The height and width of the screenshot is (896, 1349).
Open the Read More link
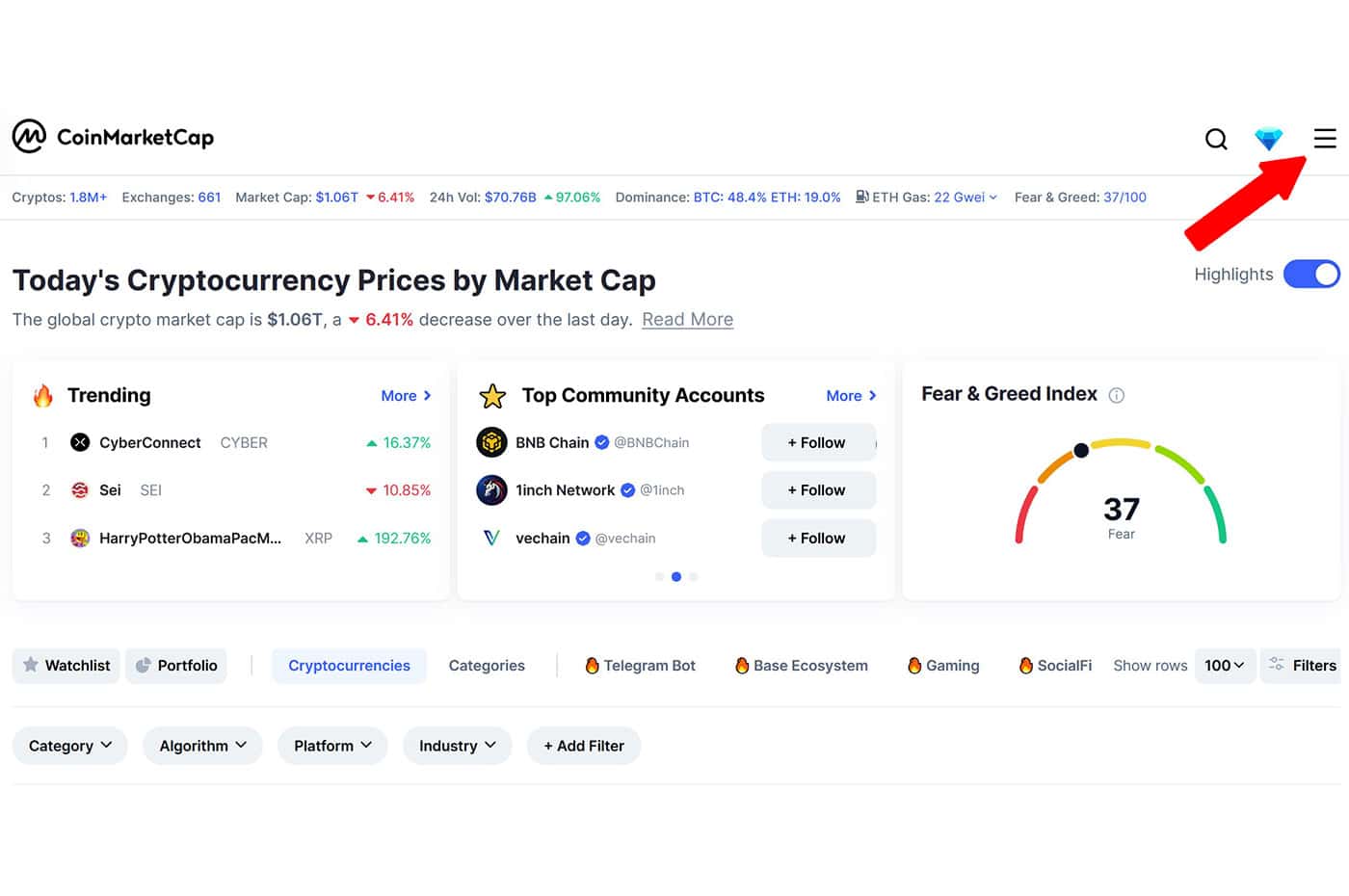coord(688,320)
